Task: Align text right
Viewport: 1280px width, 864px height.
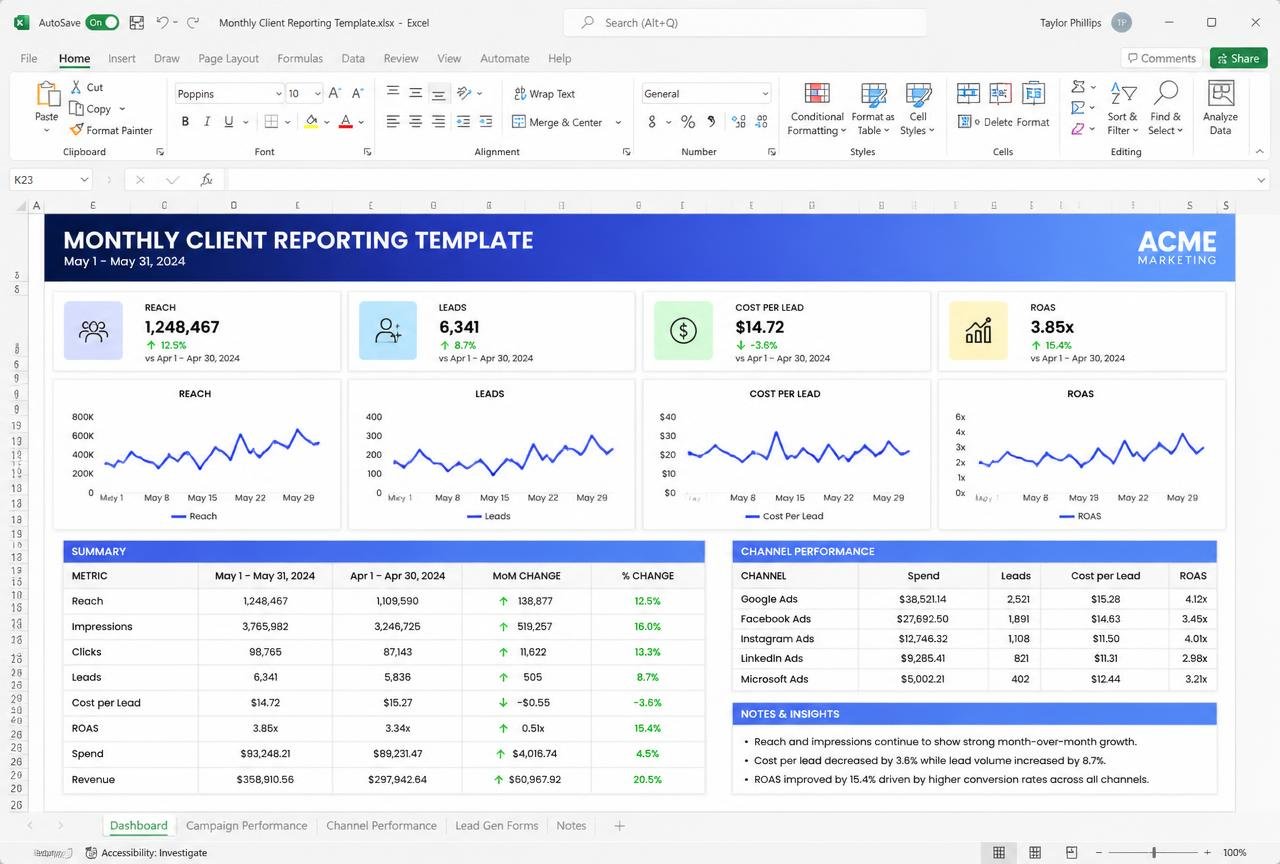Action: 438,122
